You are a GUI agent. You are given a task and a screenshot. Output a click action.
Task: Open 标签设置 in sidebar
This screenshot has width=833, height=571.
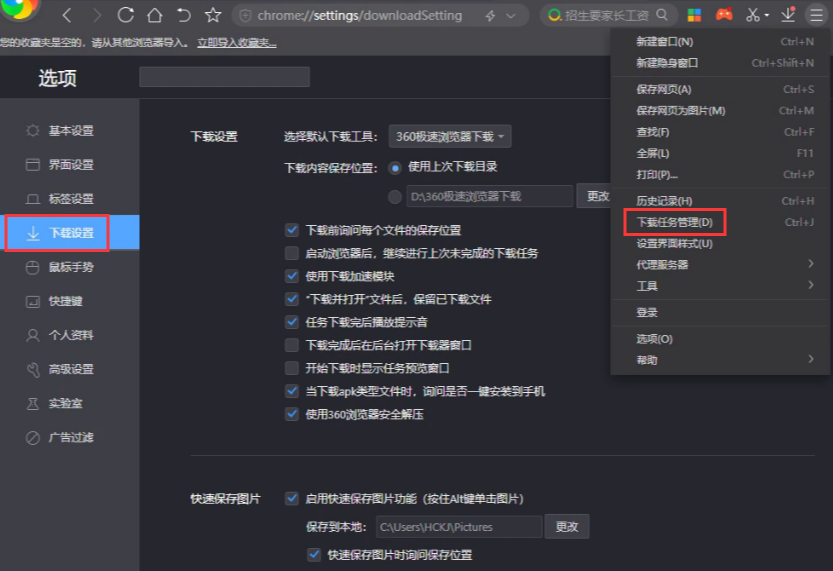click(71, 199)
